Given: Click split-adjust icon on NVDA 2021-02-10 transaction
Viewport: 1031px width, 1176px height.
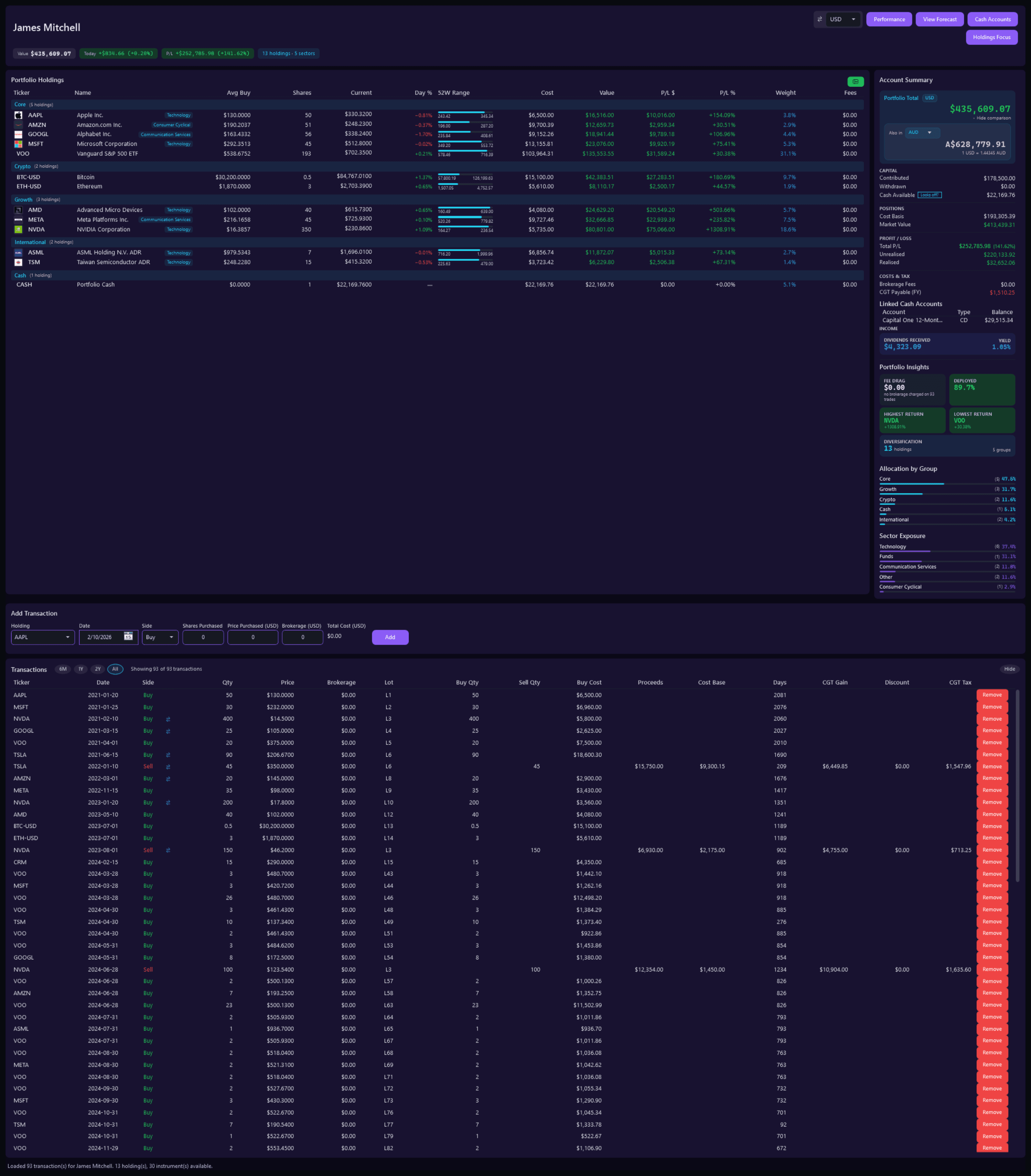Looking at the screenshot, I should click(x=168, y=719).
